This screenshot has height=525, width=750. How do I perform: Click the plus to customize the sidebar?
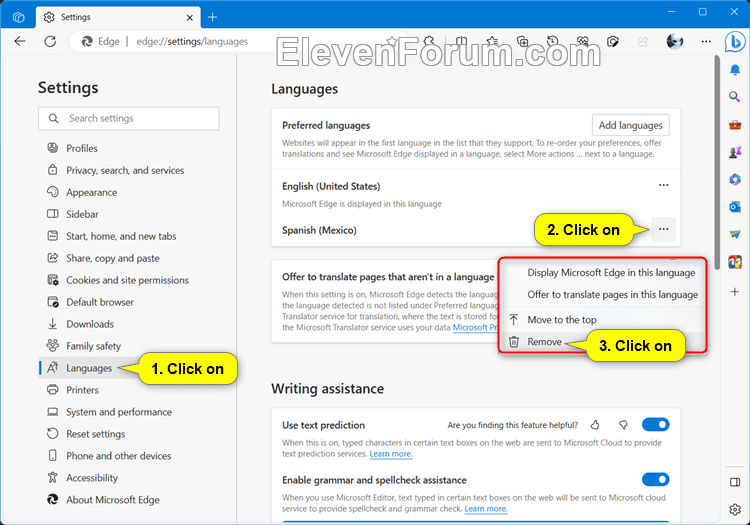tap(735, 292)
